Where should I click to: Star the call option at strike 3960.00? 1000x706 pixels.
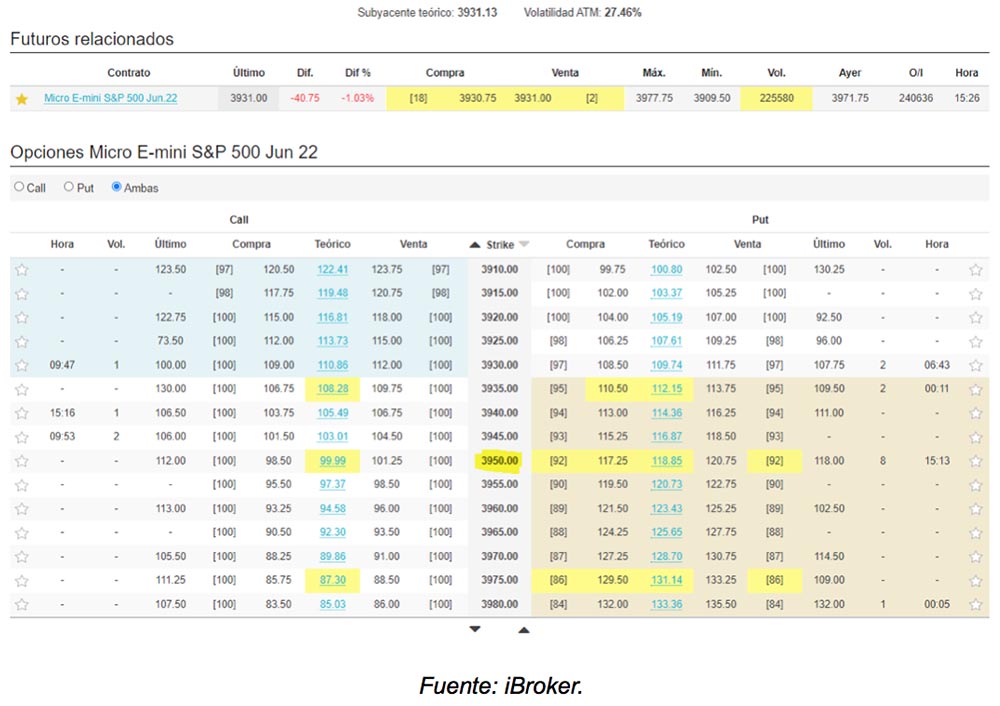point(22,509)
